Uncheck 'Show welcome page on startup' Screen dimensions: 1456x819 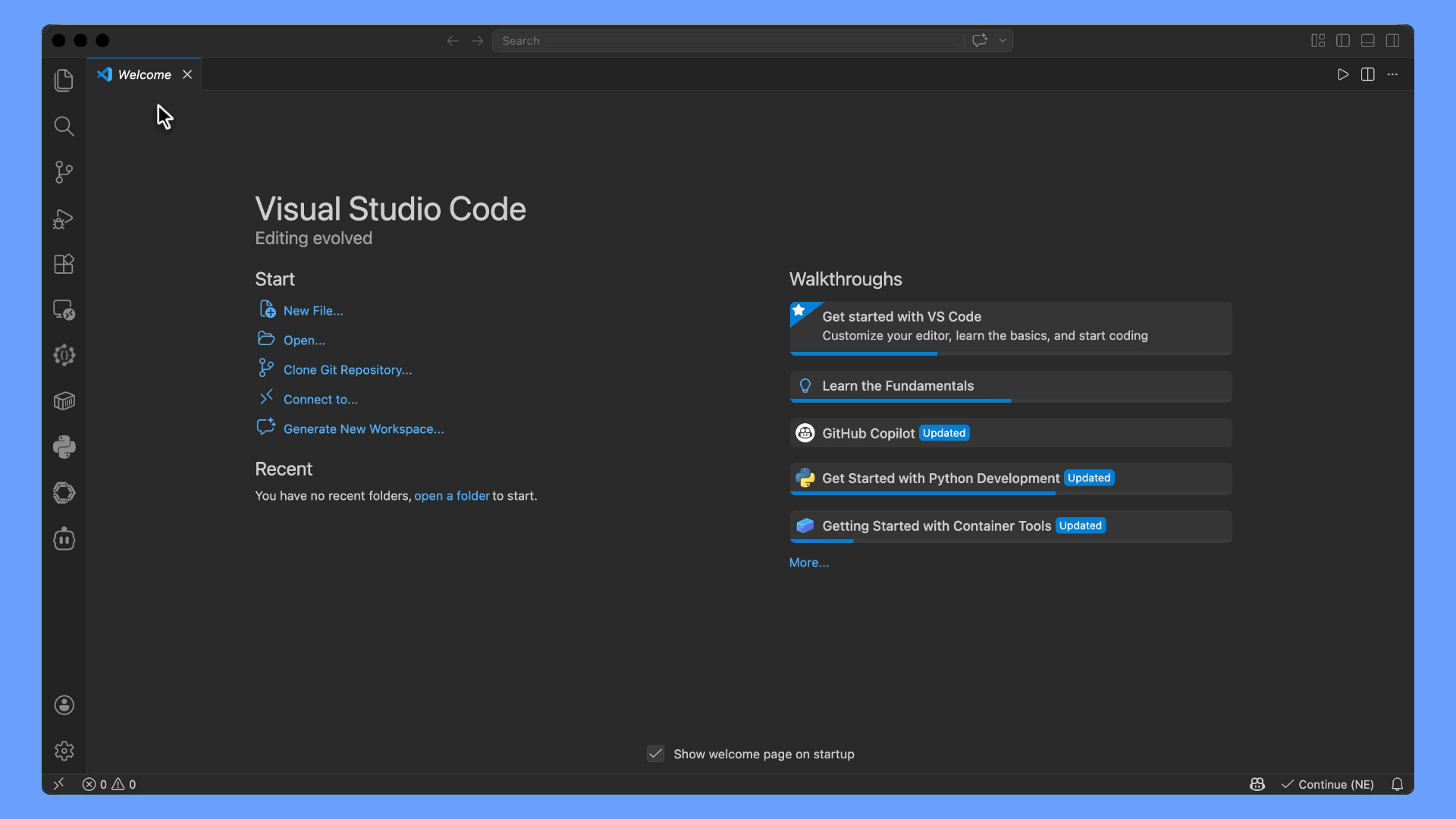(656, 754)
